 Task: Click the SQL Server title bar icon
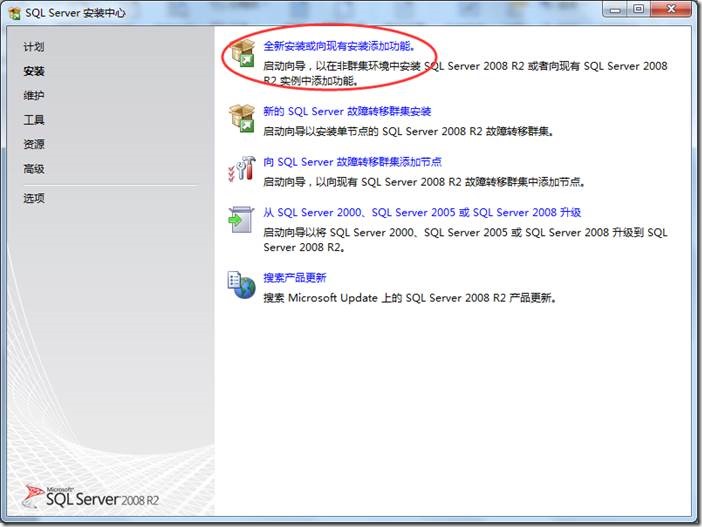(x=15, y=13)
